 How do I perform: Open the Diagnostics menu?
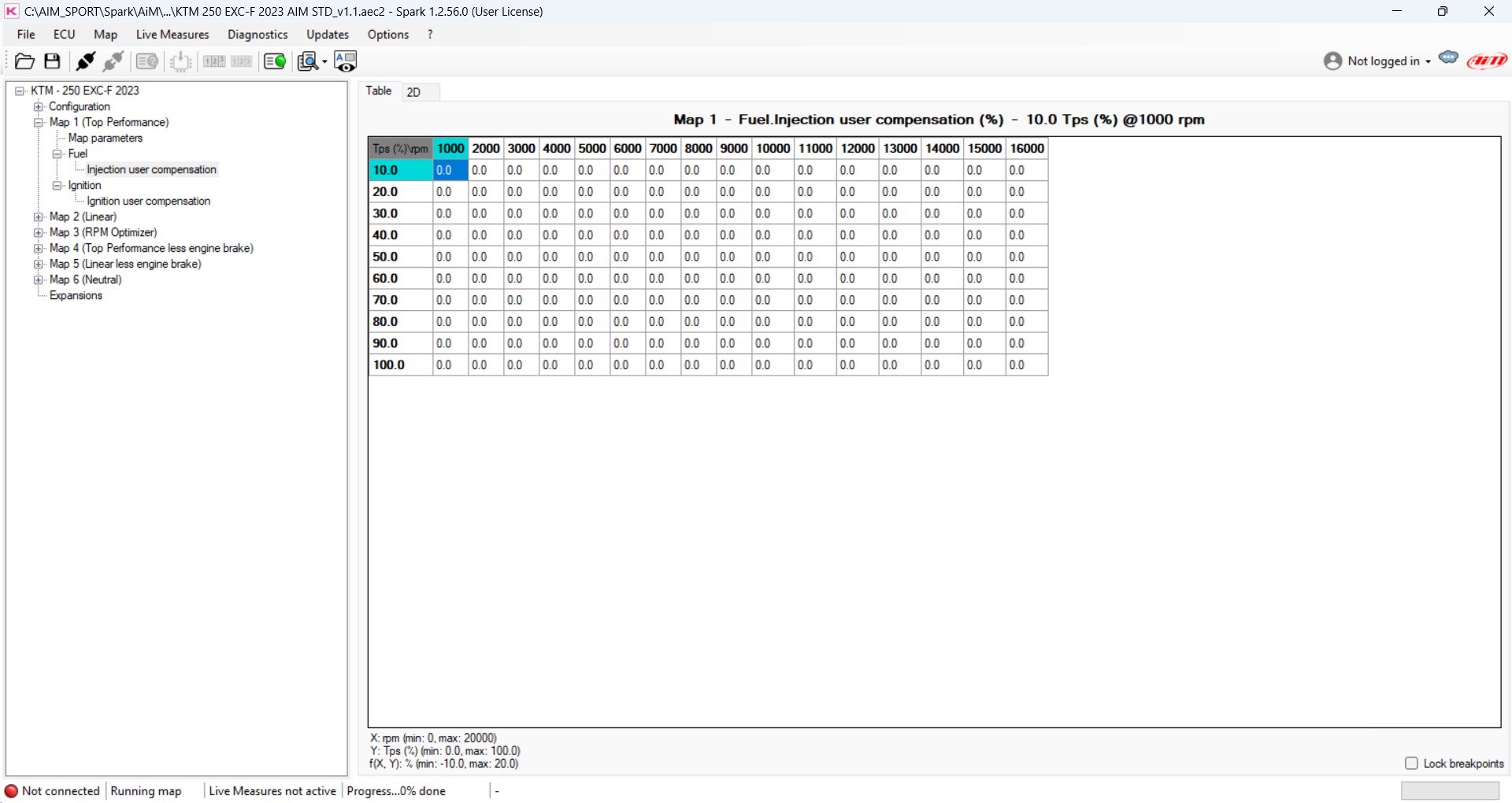click(x=258, y=35)
